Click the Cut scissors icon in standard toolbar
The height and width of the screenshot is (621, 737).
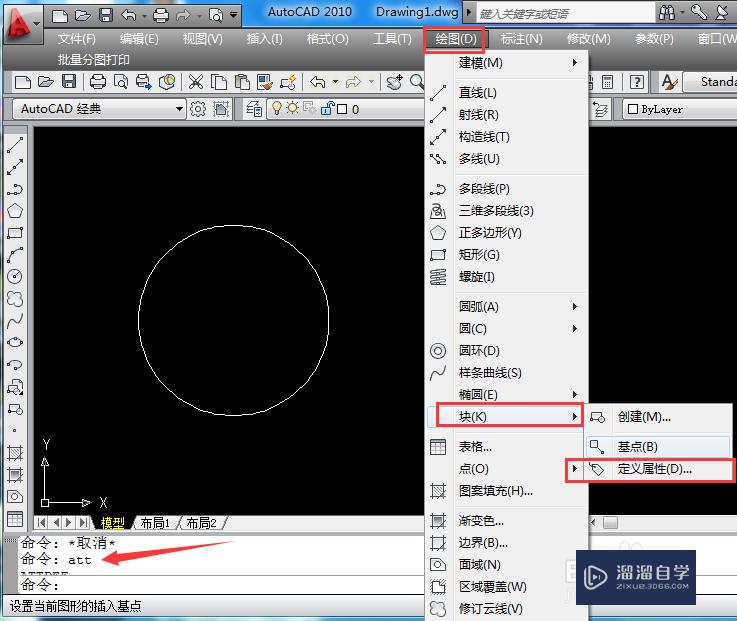pos(196,82)
